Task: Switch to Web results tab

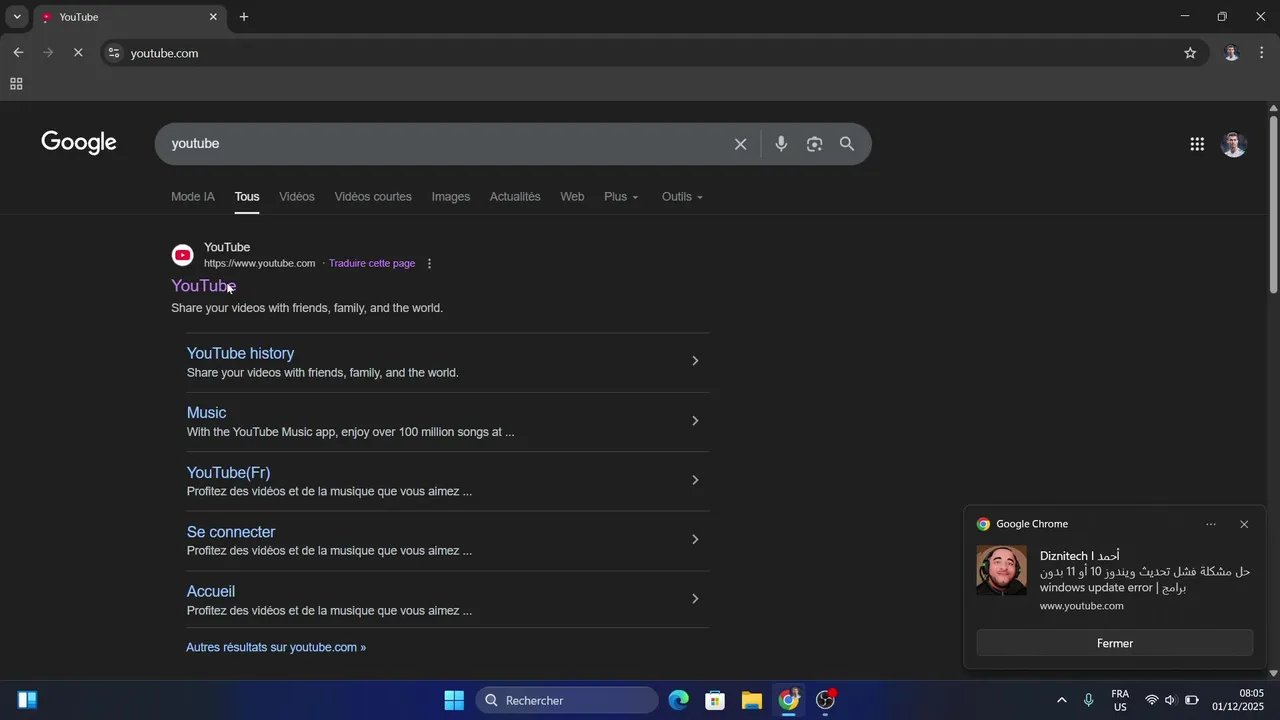Action: pyautogui.click(x=572, y=197)
